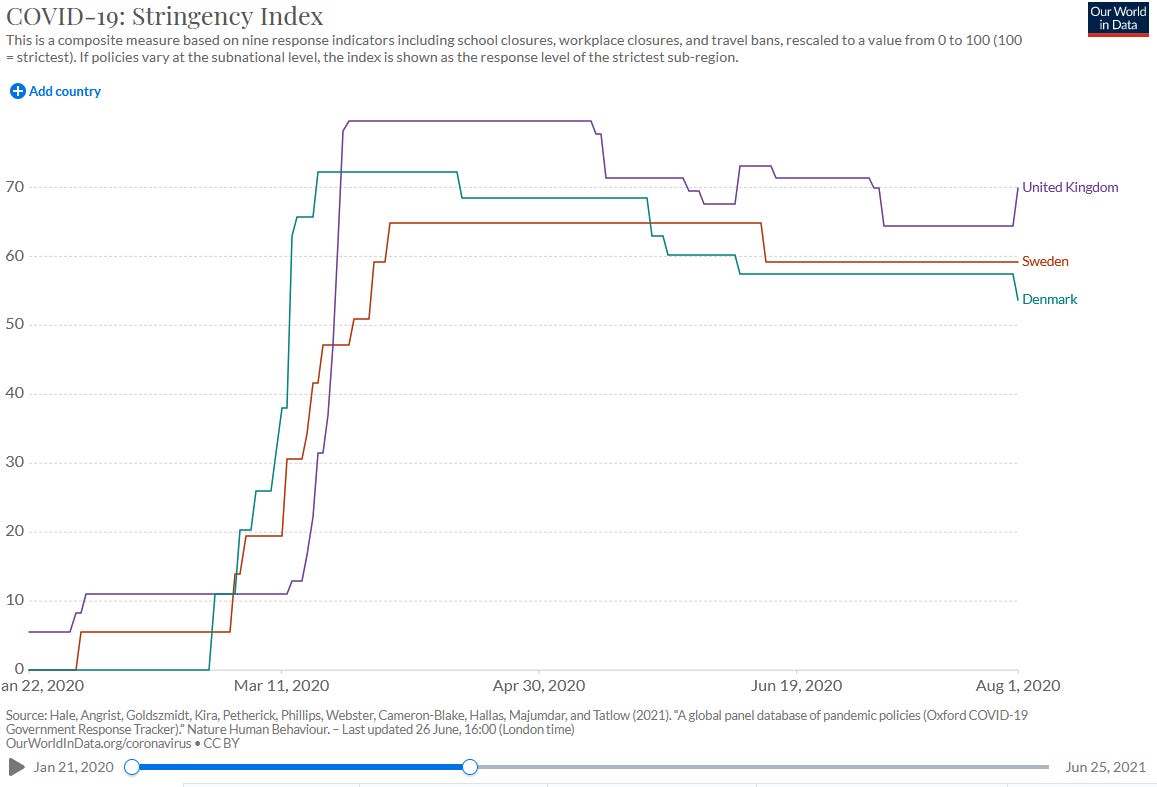
Task: Click the Mar 11, 2020 axis label
Action: [281, 686]
